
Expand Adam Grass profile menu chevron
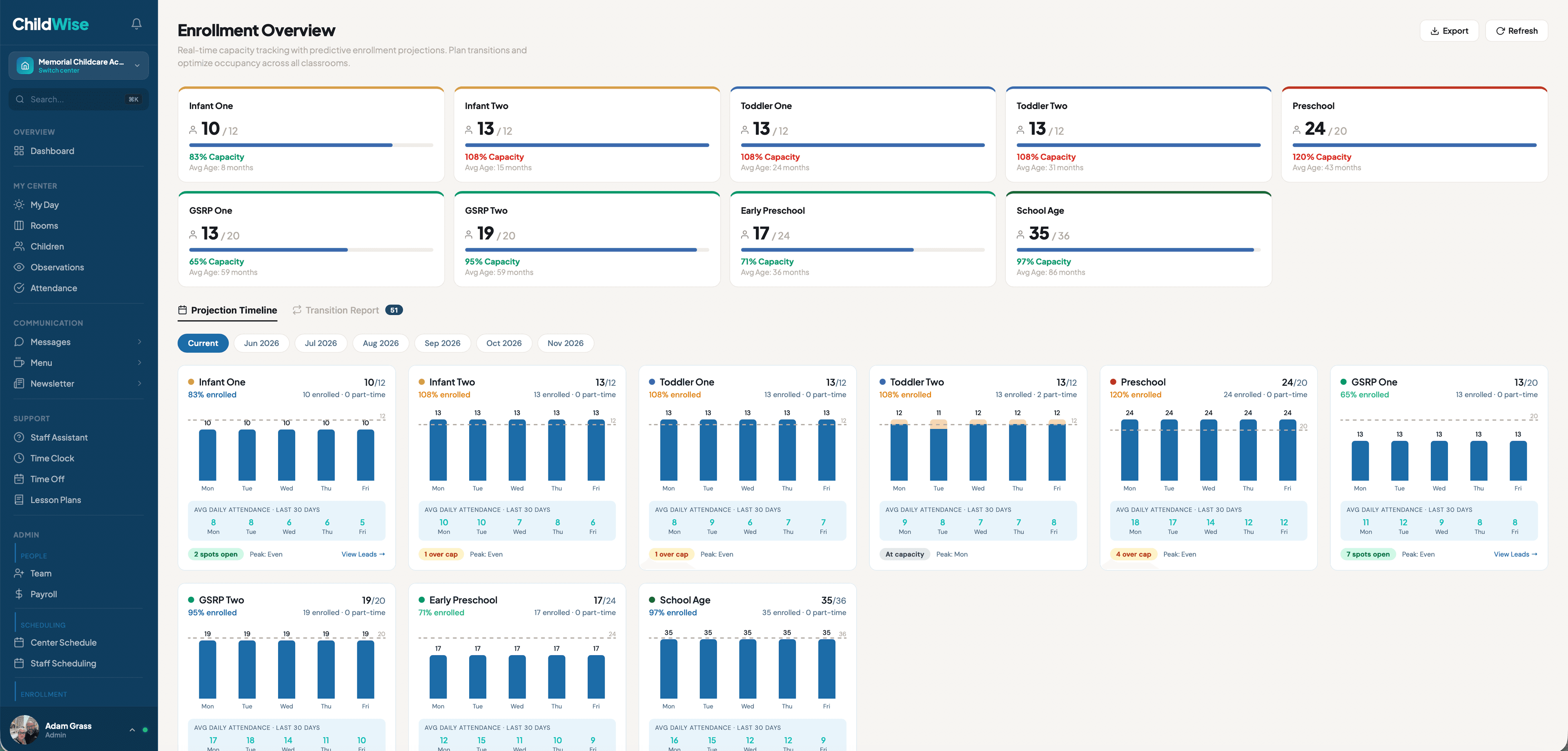pyautogui.click(x=132, y=730)
